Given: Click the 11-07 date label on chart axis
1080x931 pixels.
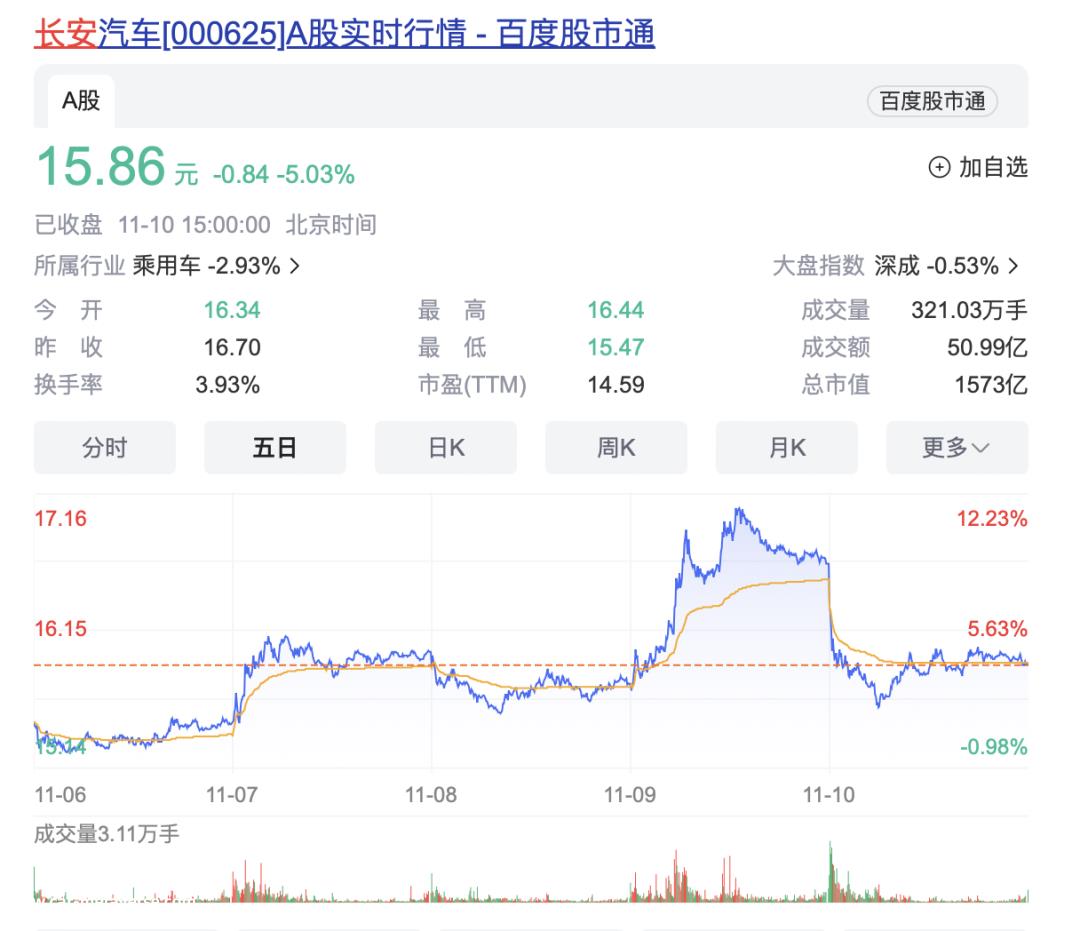Looking at the screenshot, I should click(x=232, y=795).
